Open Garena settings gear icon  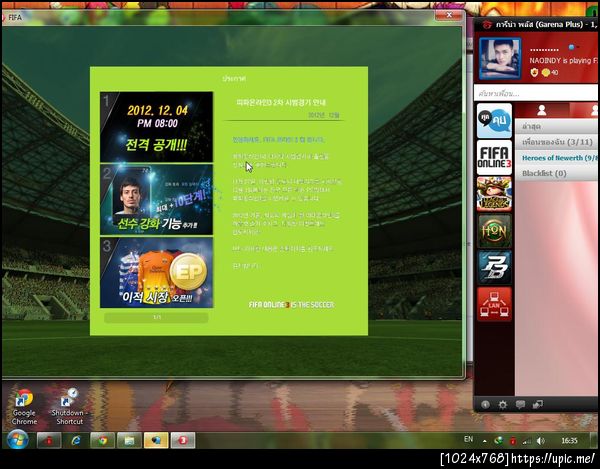(503, 404)
